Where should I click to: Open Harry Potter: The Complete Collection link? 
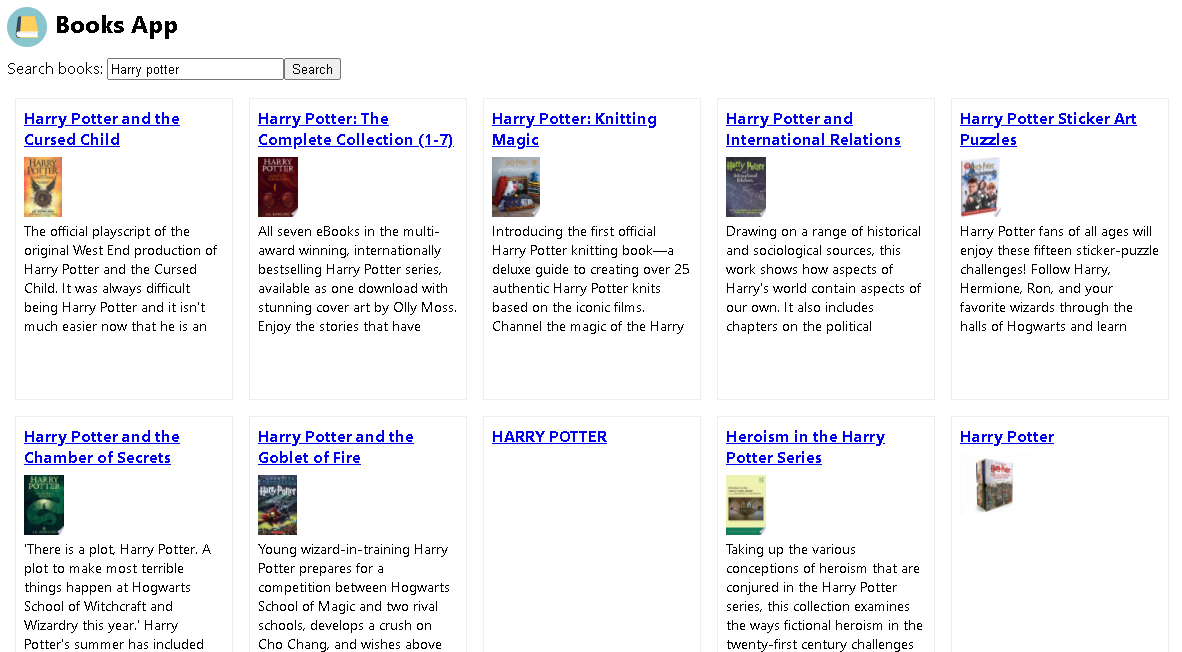(355, 129)
